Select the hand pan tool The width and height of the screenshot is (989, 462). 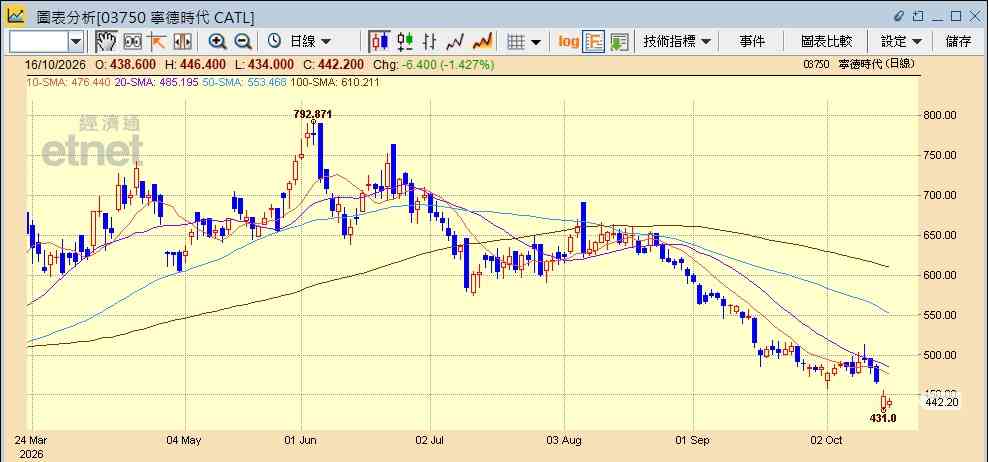[x=106, y=42]
